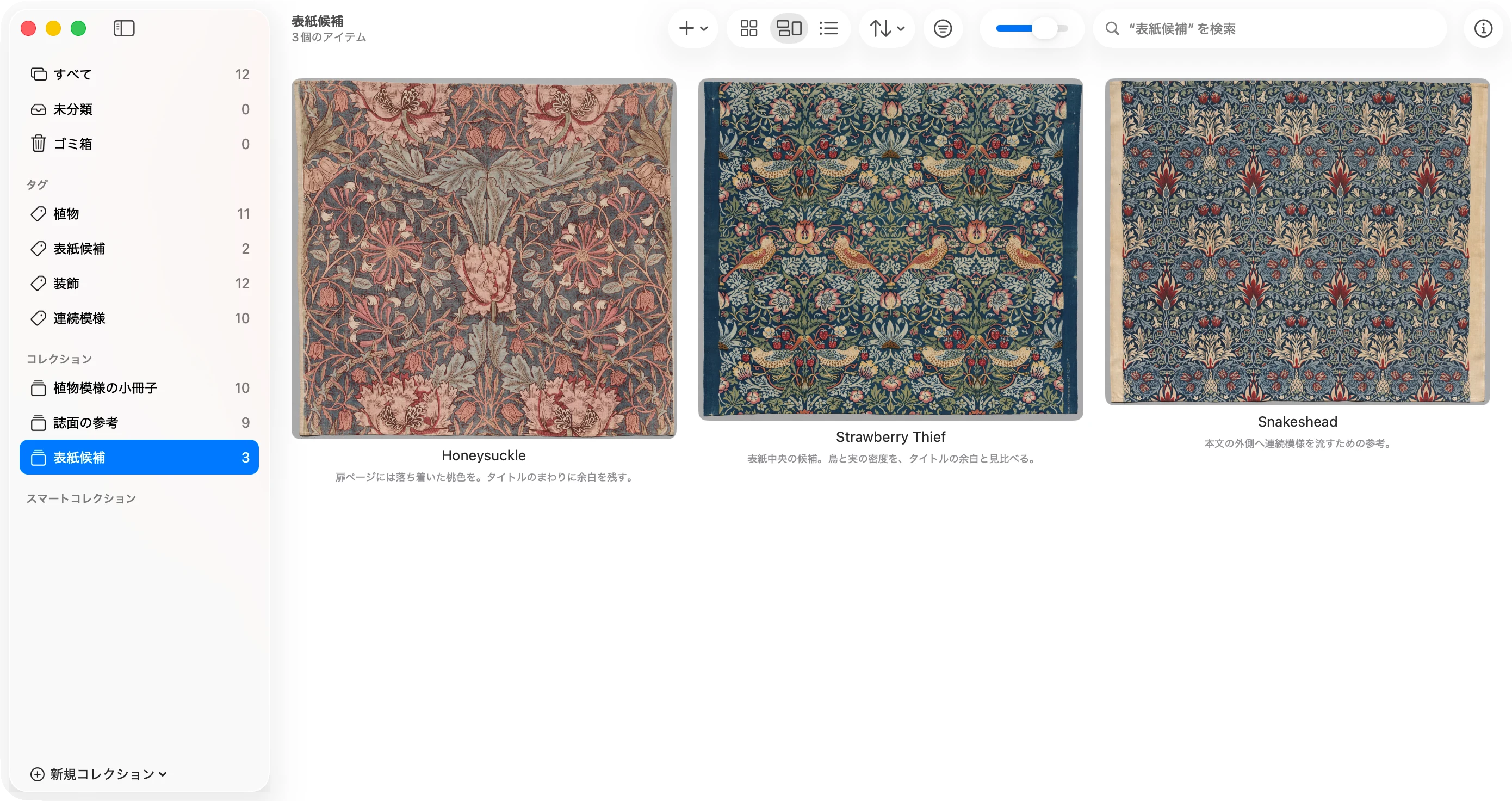Focus the search field for 表紙候補
Image resolution: width=1512 pixels, height=801 pixels.
1269,28
